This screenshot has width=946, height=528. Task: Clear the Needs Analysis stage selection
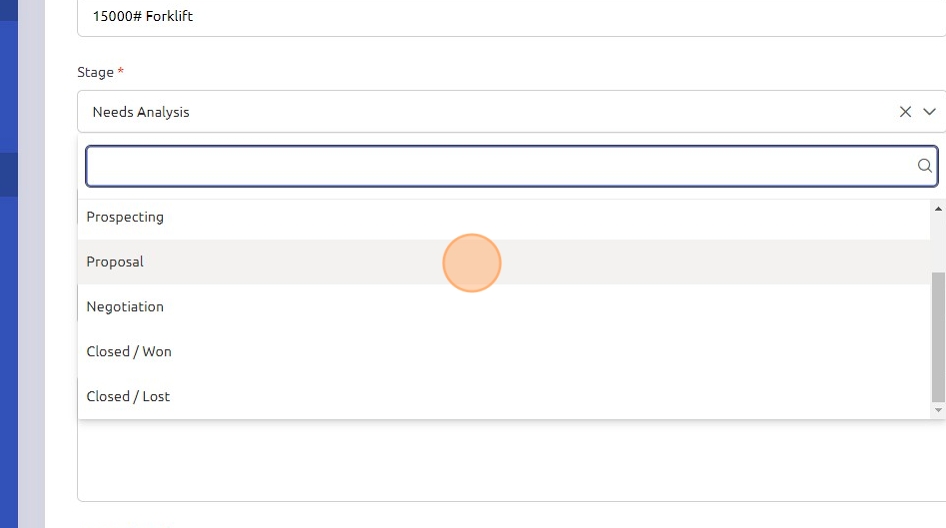(905, 112)
